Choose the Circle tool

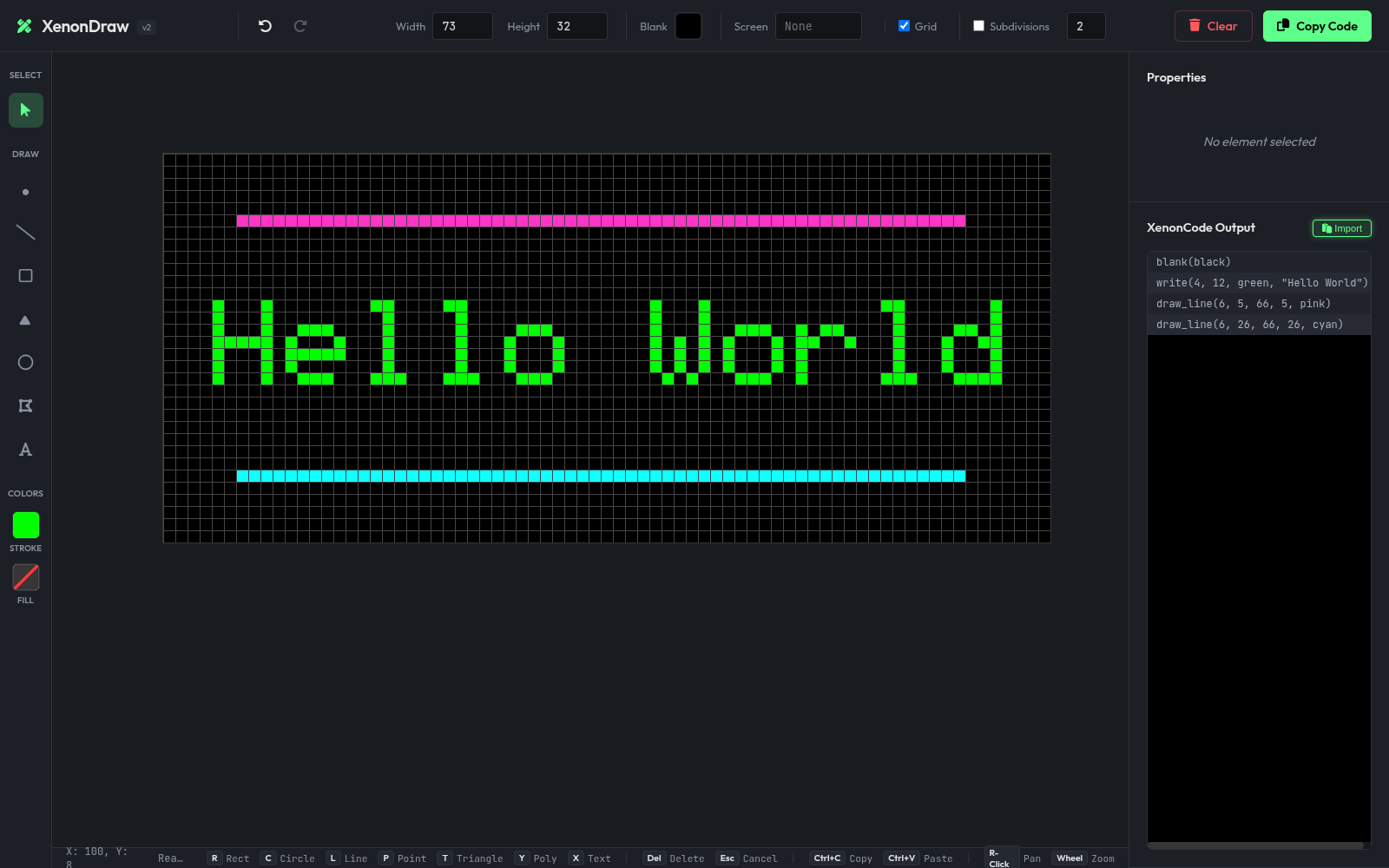[x=26, y=363]
